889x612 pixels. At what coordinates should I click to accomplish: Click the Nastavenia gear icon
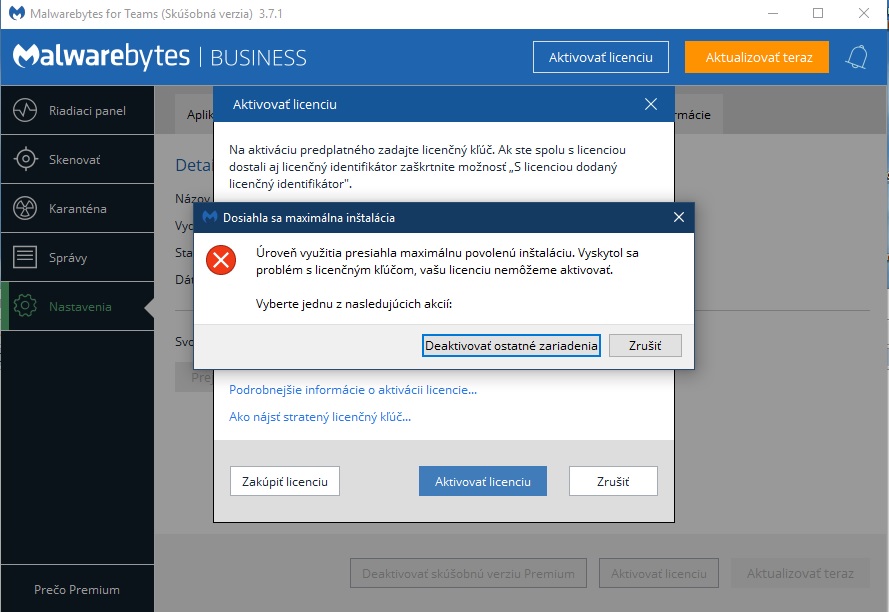[26, 306]
